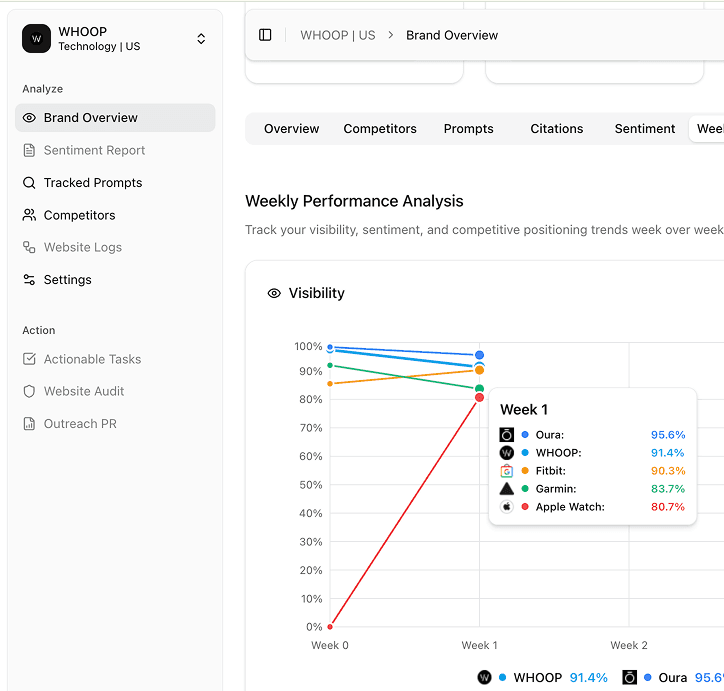The image size is (724, 691).
Task: Click the shield icon beside Website Audit
Action: tap(29, 391)
